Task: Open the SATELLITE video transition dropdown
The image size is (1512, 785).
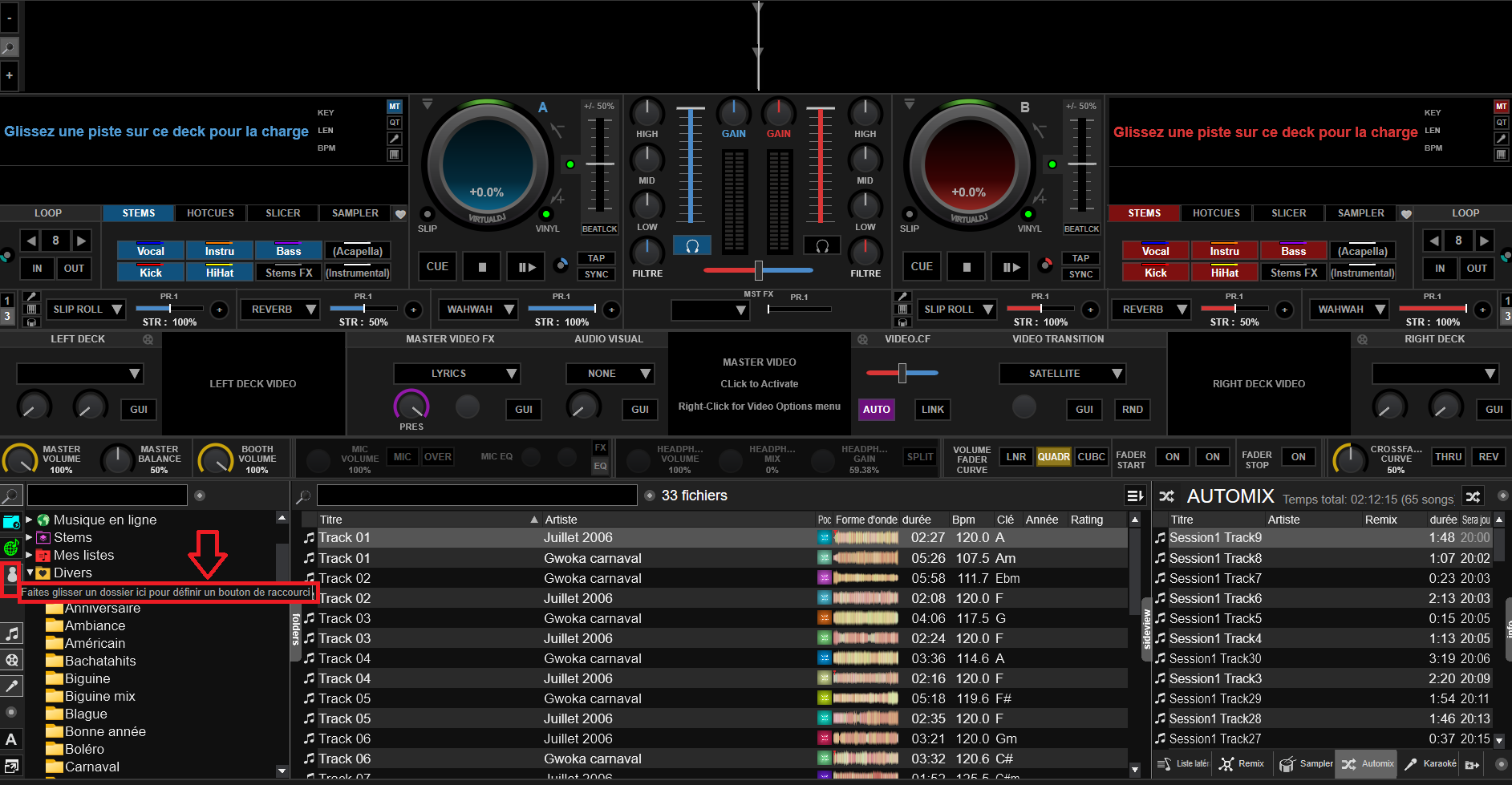Action: tap(1063, 374)
